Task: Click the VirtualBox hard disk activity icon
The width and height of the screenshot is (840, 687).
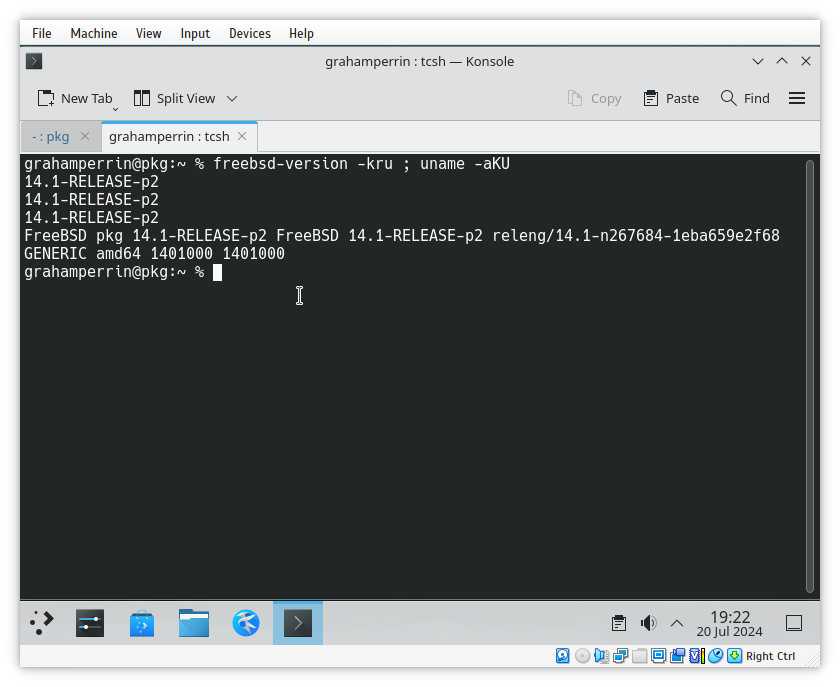Action: click(562, 655)
